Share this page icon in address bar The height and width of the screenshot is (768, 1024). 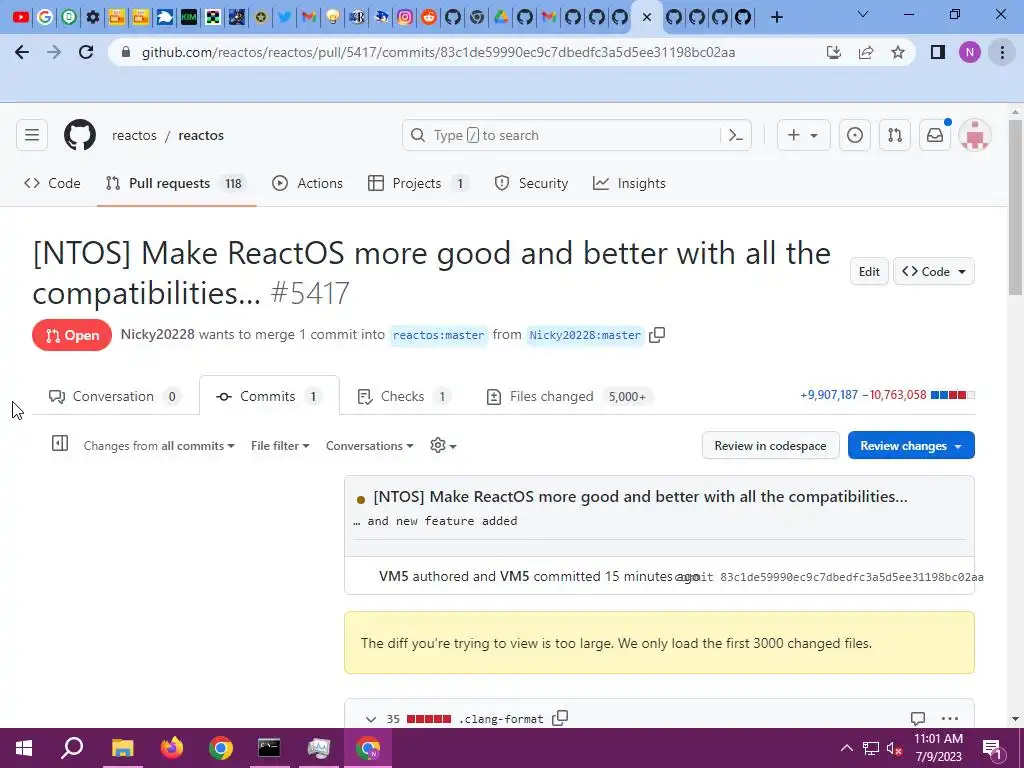point(866,52)
